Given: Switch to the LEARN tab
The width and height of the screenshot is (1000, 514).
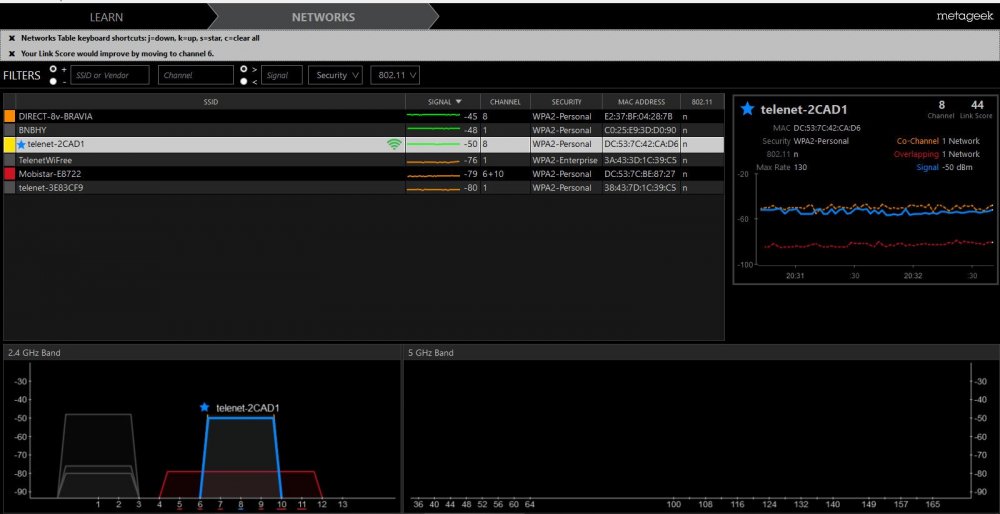Looking at the screenshot, I should pos(106,17).
